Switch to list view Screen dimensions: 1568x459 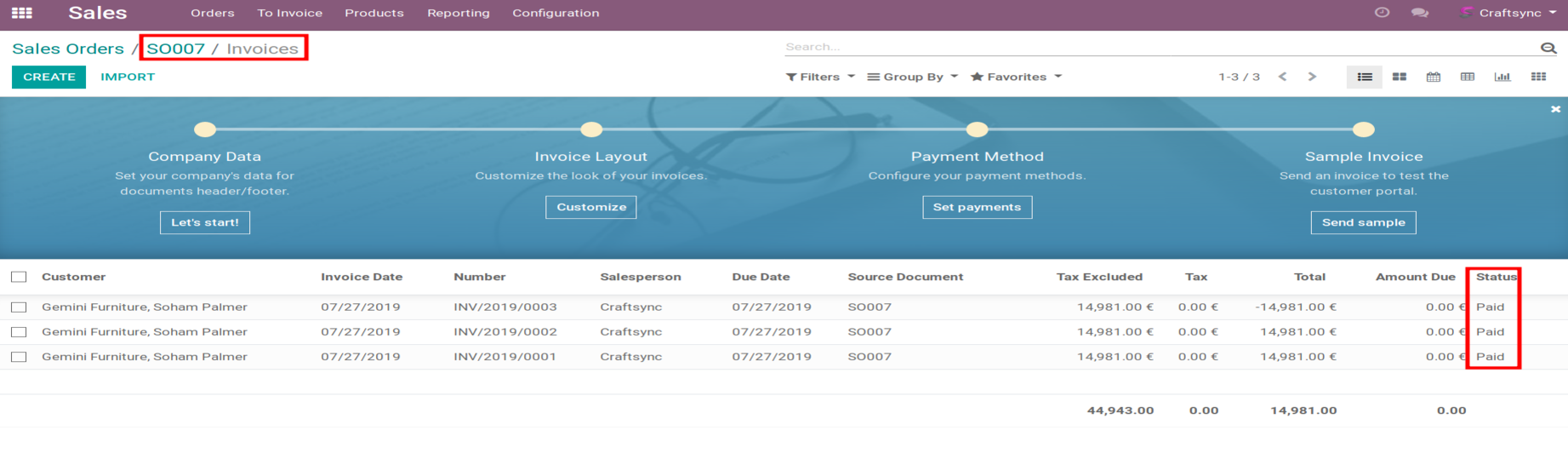(x=1365, y=77)
